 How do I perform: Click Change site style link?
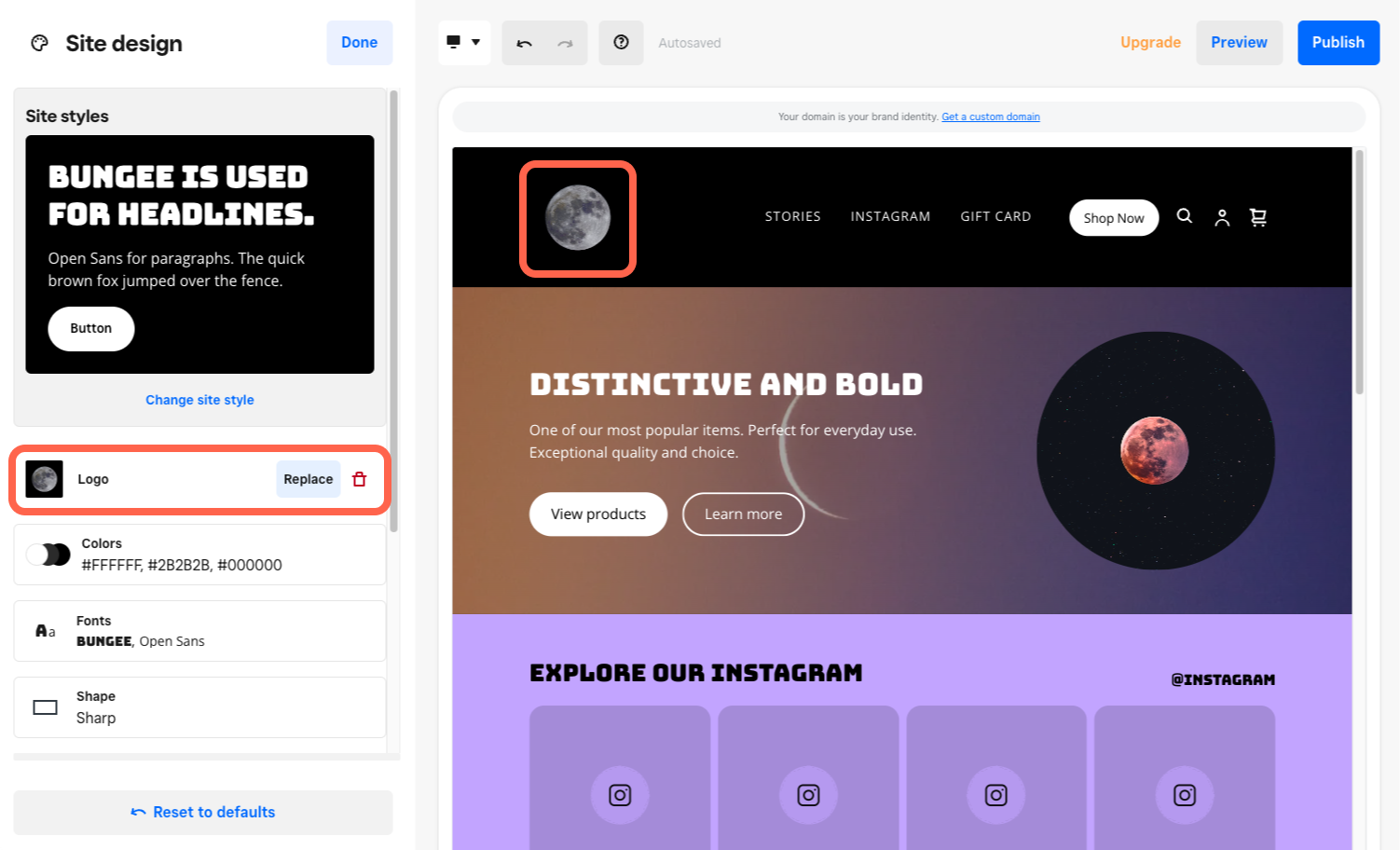click(x=199, y=400)
